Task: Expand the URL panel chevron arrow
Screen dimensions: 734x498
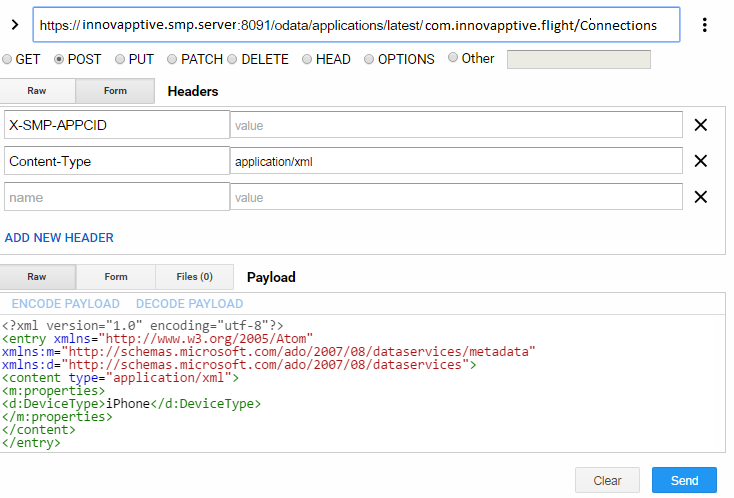Action: (x=14, y=25)
